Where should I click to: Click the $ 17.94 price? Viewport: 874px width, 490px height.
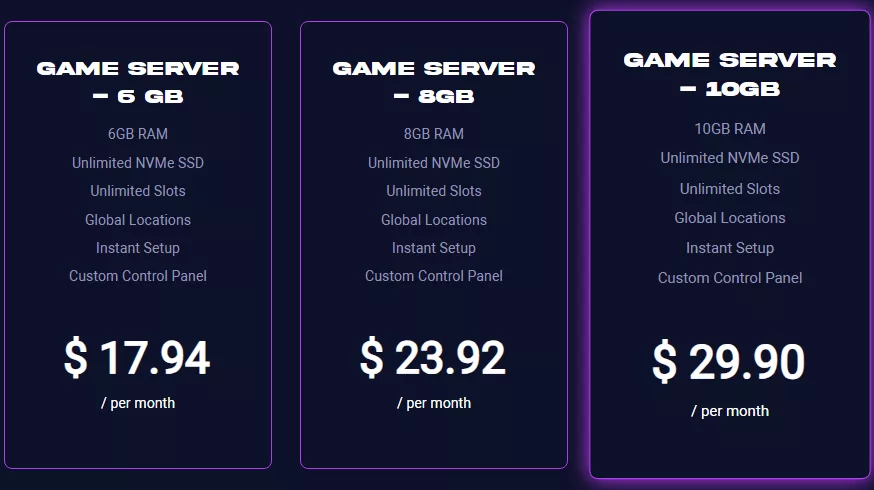[137, 358]
